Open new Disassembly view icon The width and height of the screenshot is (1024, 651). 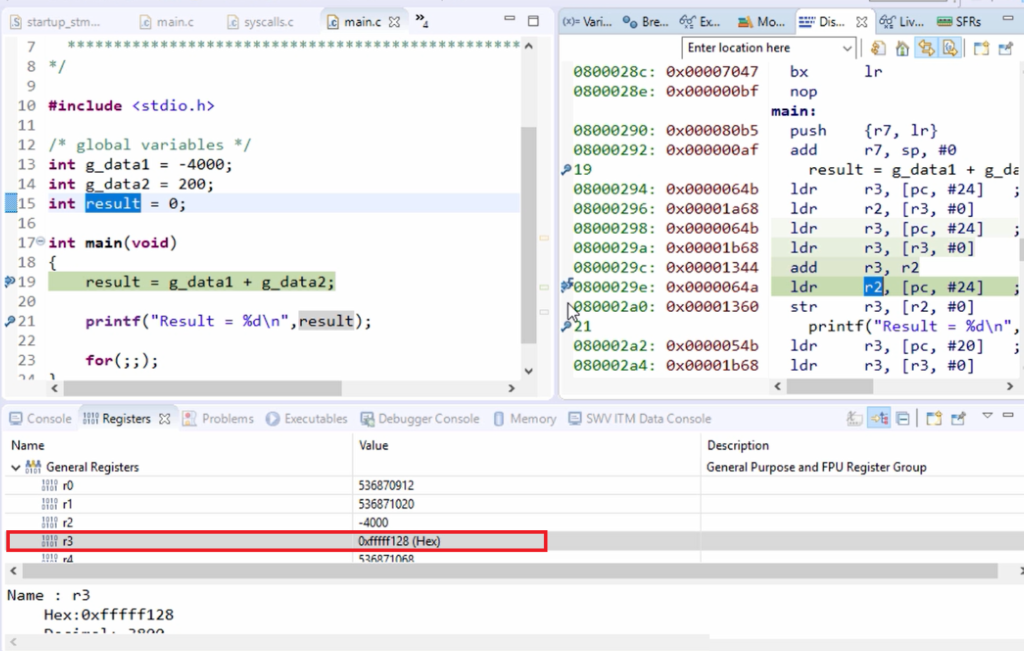981,48
